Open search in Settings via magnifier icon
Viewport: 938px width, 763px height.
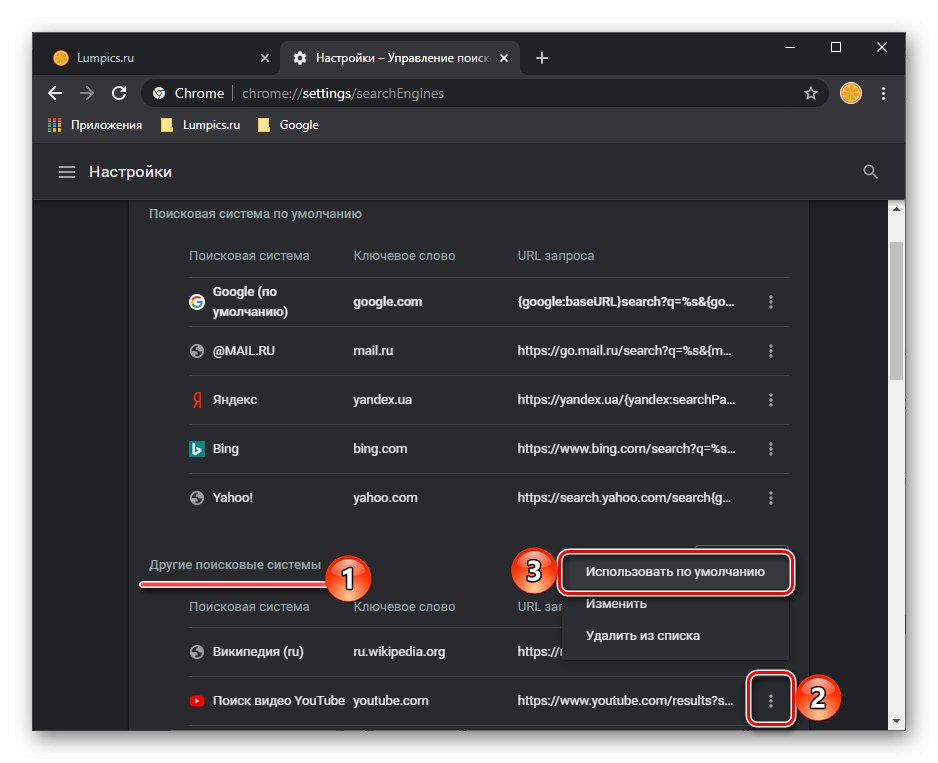pyautogui.click(x=870, y=171)
